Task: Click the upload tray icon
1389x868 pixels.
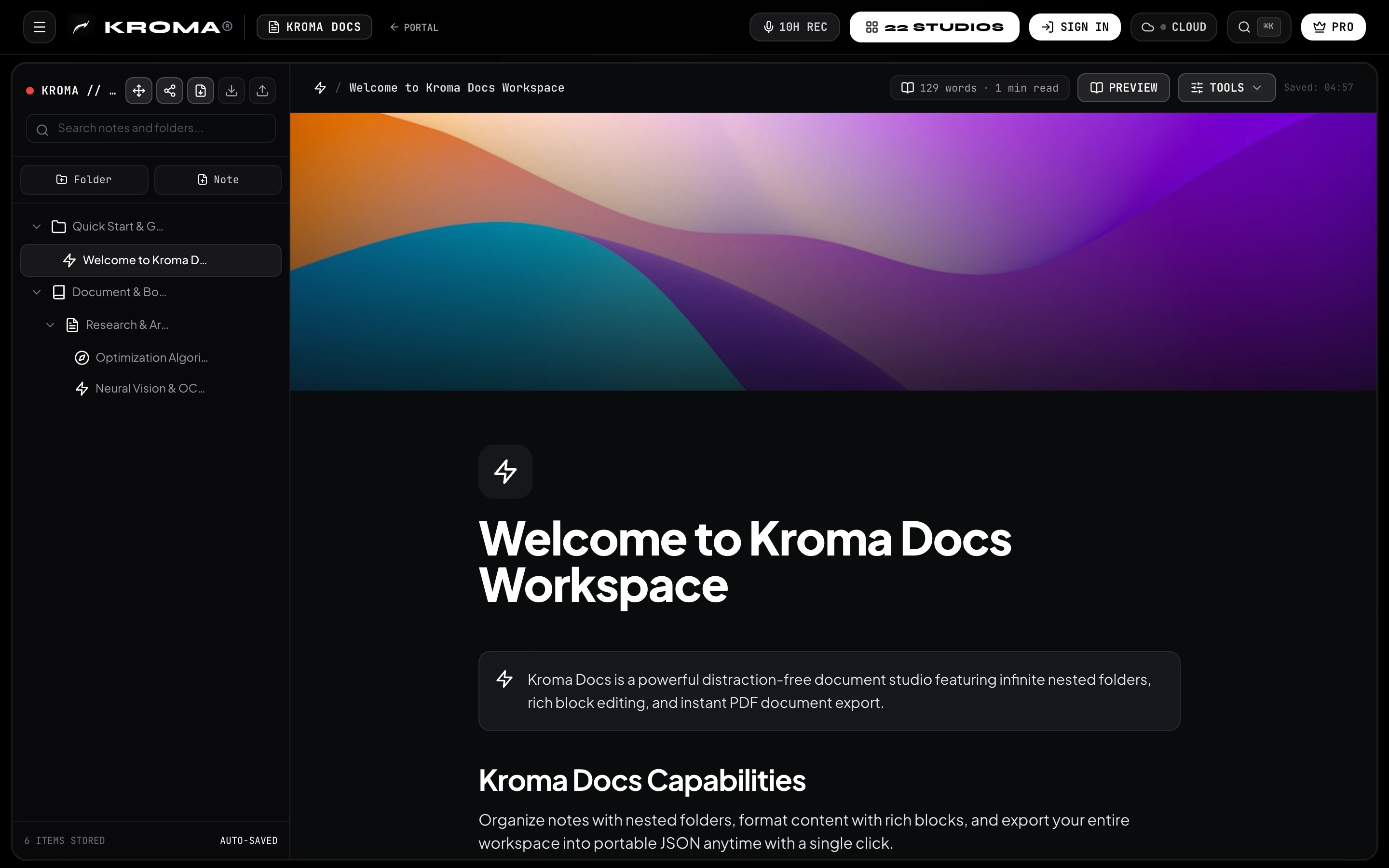Action: tap(262, 90)
